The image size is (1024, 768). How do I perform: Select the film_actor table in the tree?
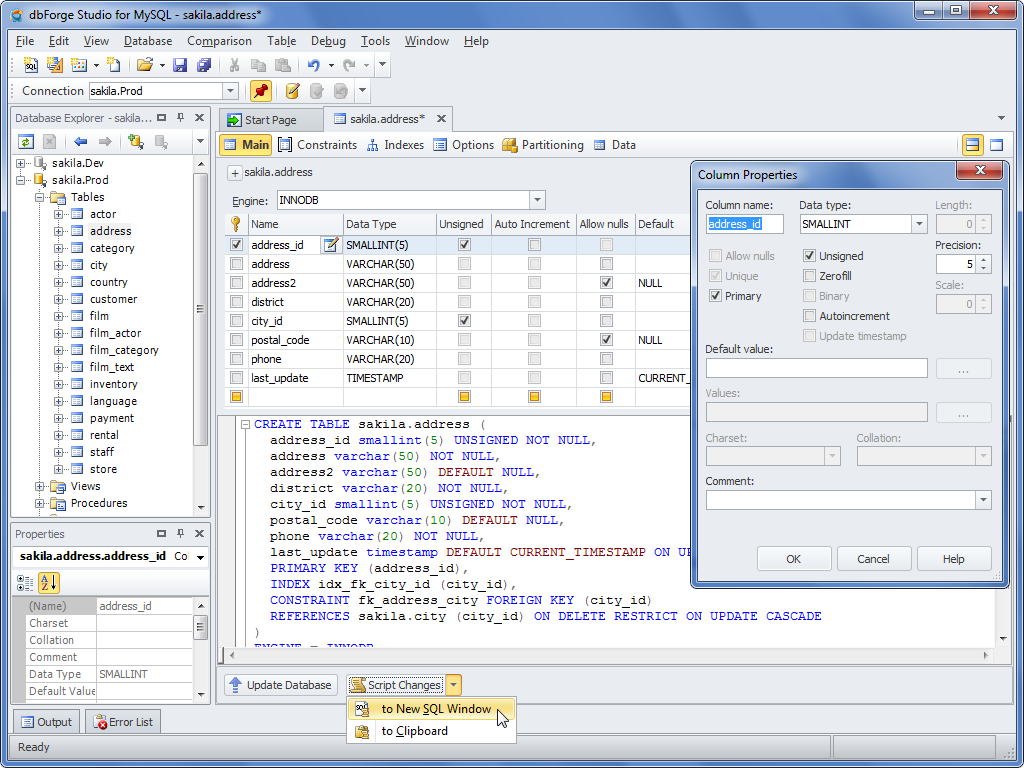coord(115,333)
